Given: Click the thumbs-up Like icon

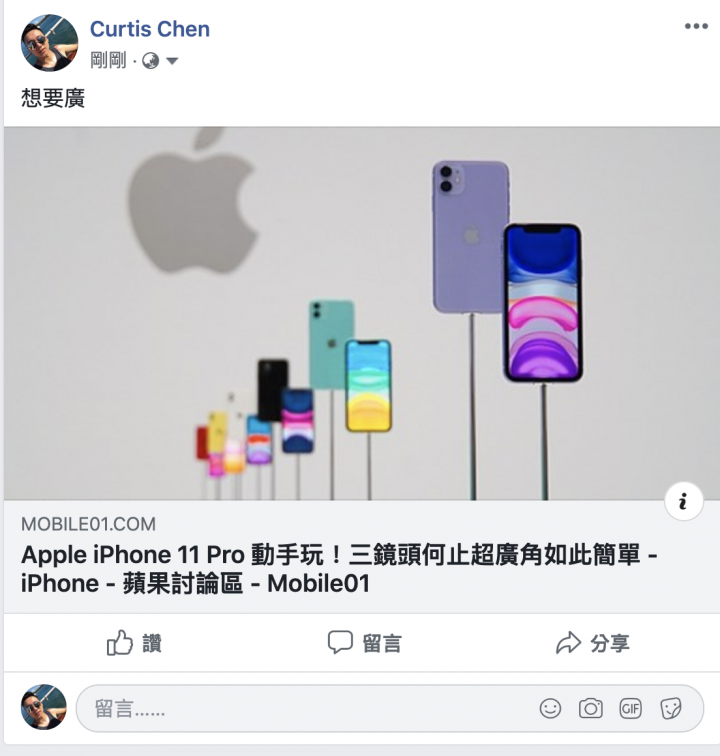Looking at the screenshot, I should (x=119, y=643).
